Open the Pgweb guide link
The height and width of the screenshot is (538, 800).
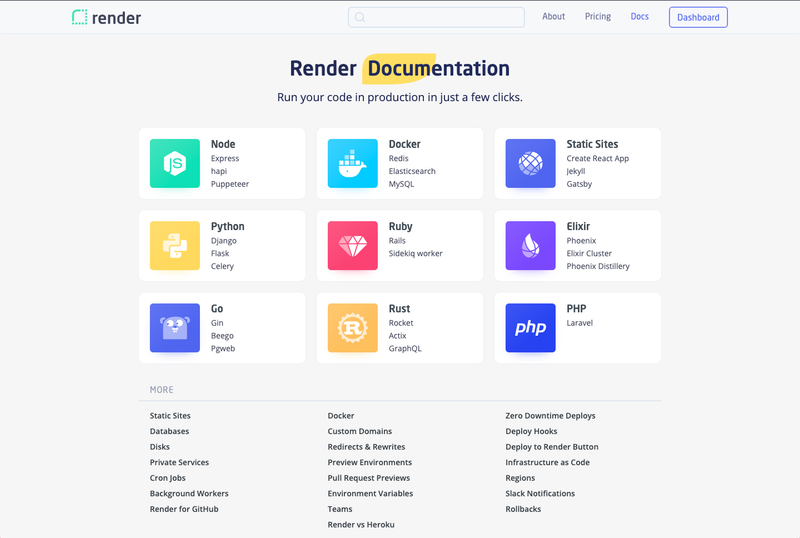coord(223,349)
